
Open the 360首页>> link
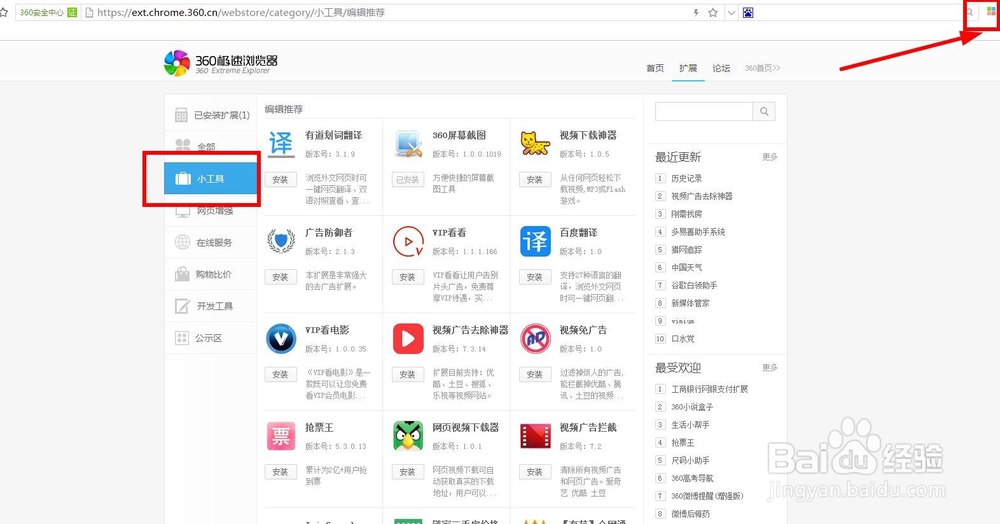[763, 68]
